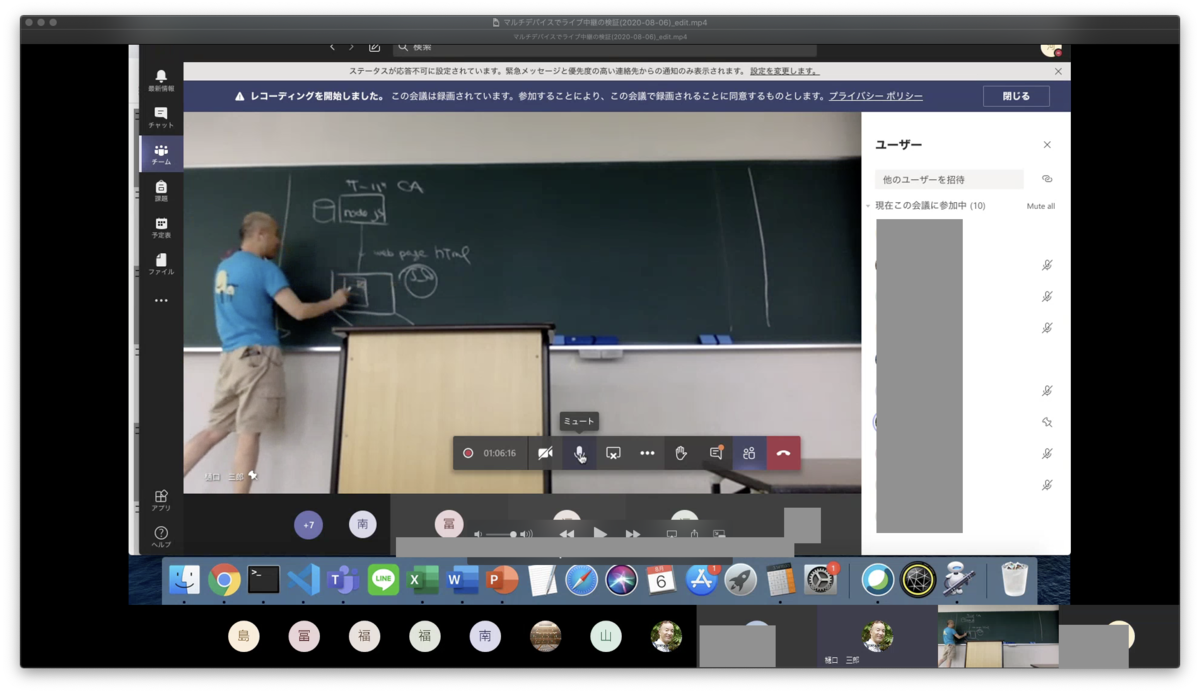Go forward with the Teams forward arrow
The image size is (1200, 693).
[351, 47]
